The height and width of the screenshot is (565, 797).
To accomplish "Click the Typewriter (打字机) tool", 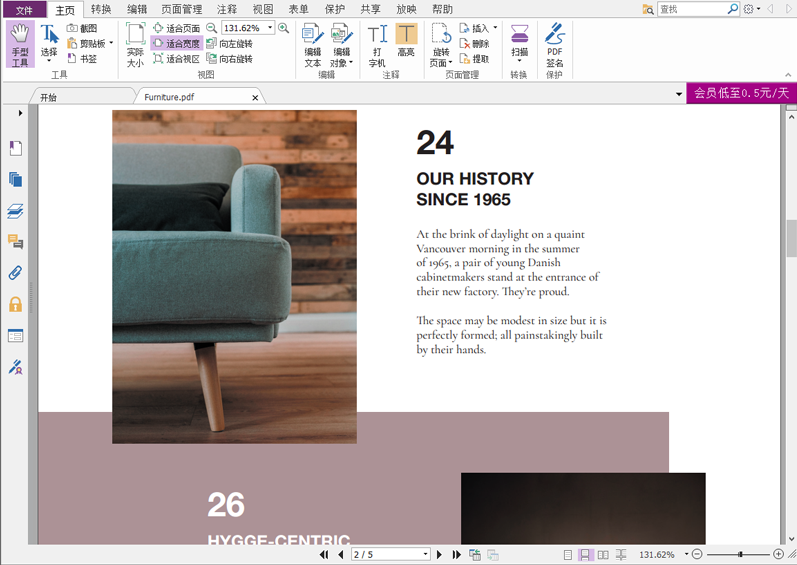I will point(377,45).
